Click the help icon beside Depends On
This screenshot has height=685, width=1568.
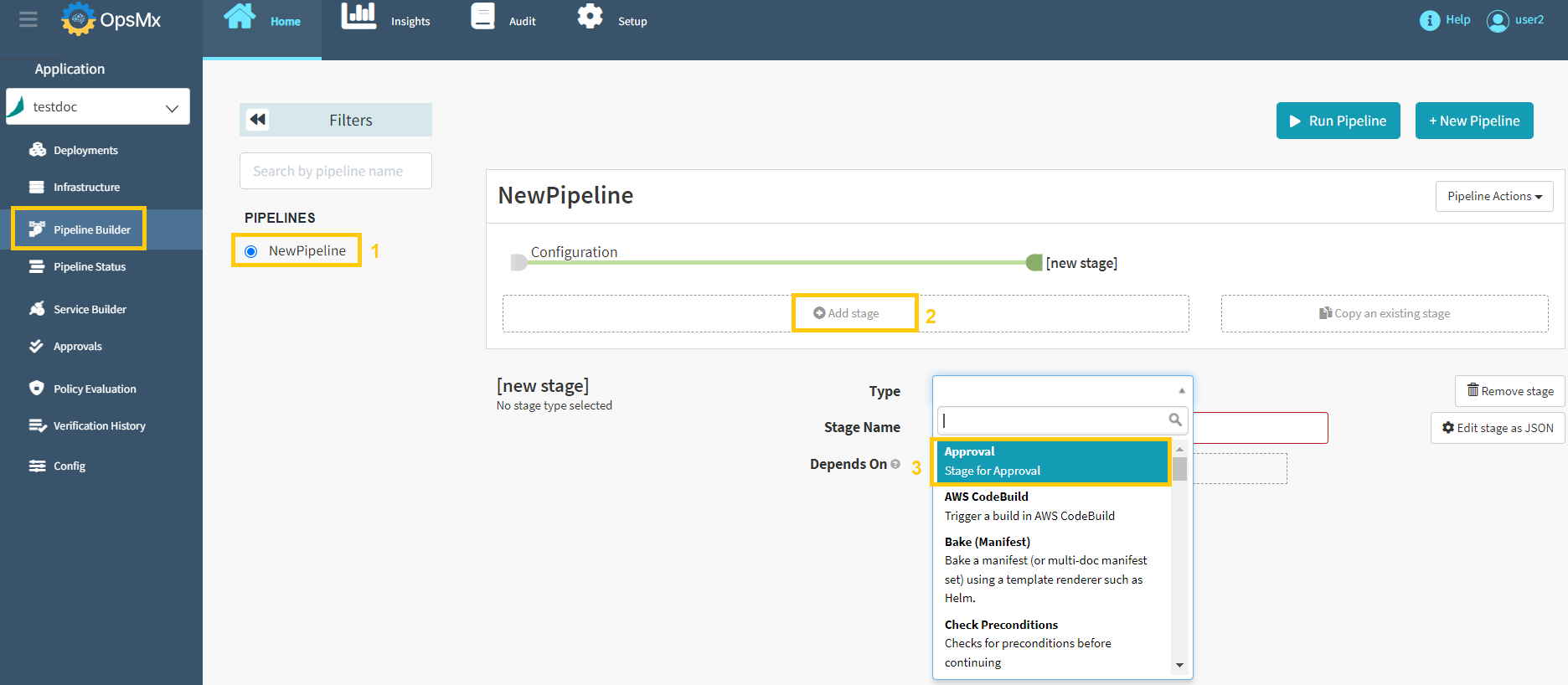tap(895, 464)
